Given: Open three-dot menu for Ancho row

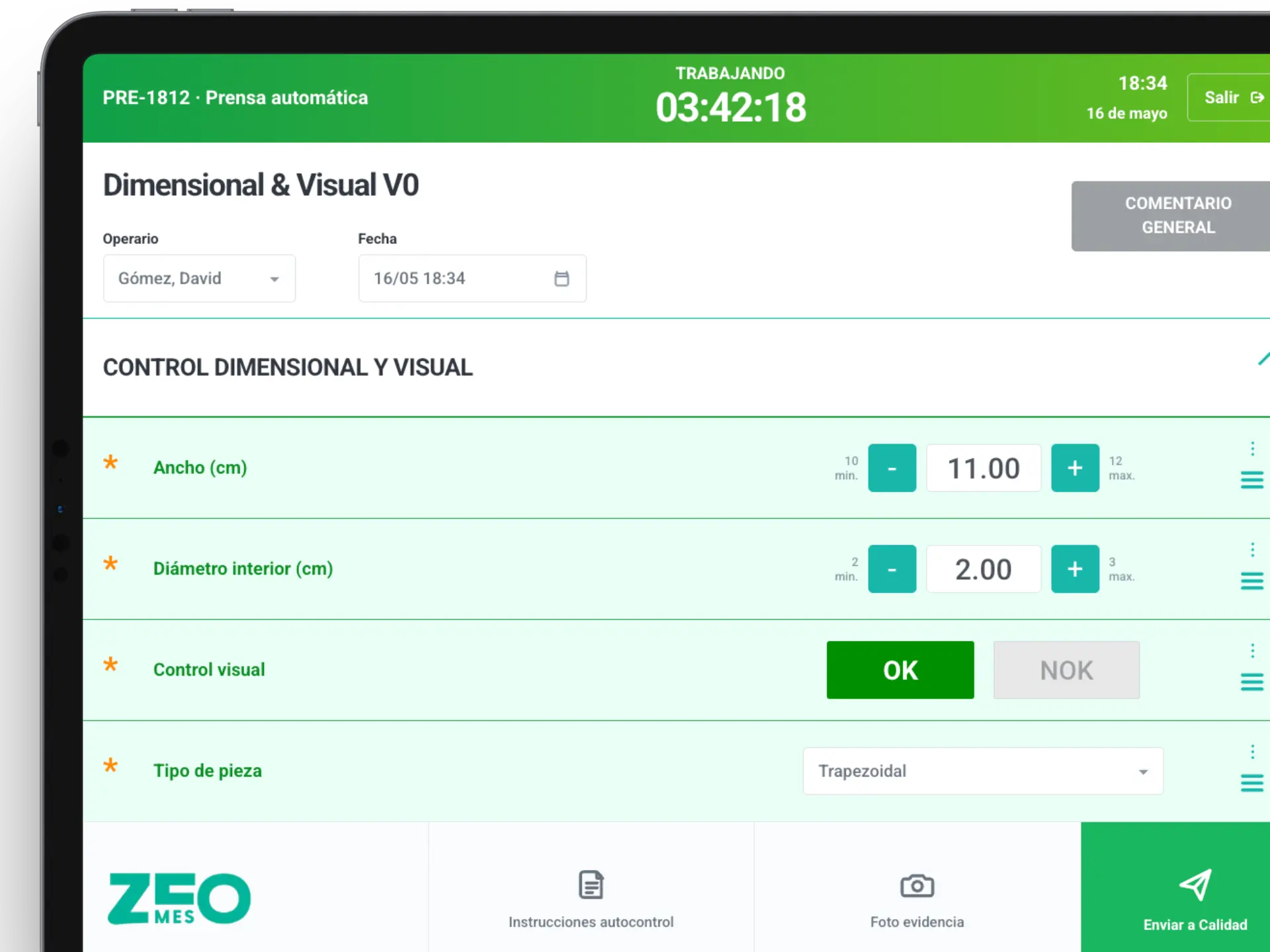Looking at the screenshot, I should 1252,449.
